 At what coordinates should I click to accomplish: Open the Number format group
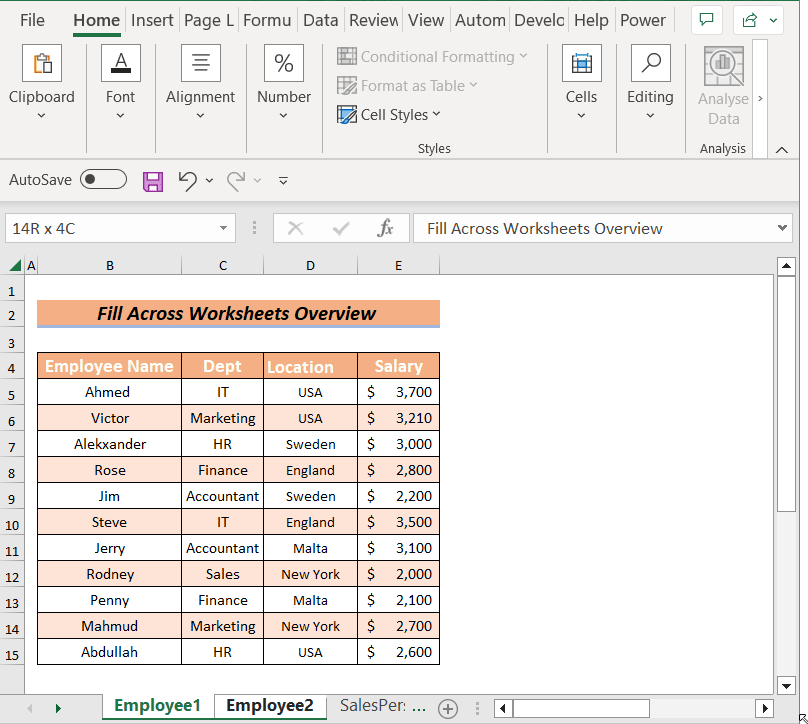point(283,82)
